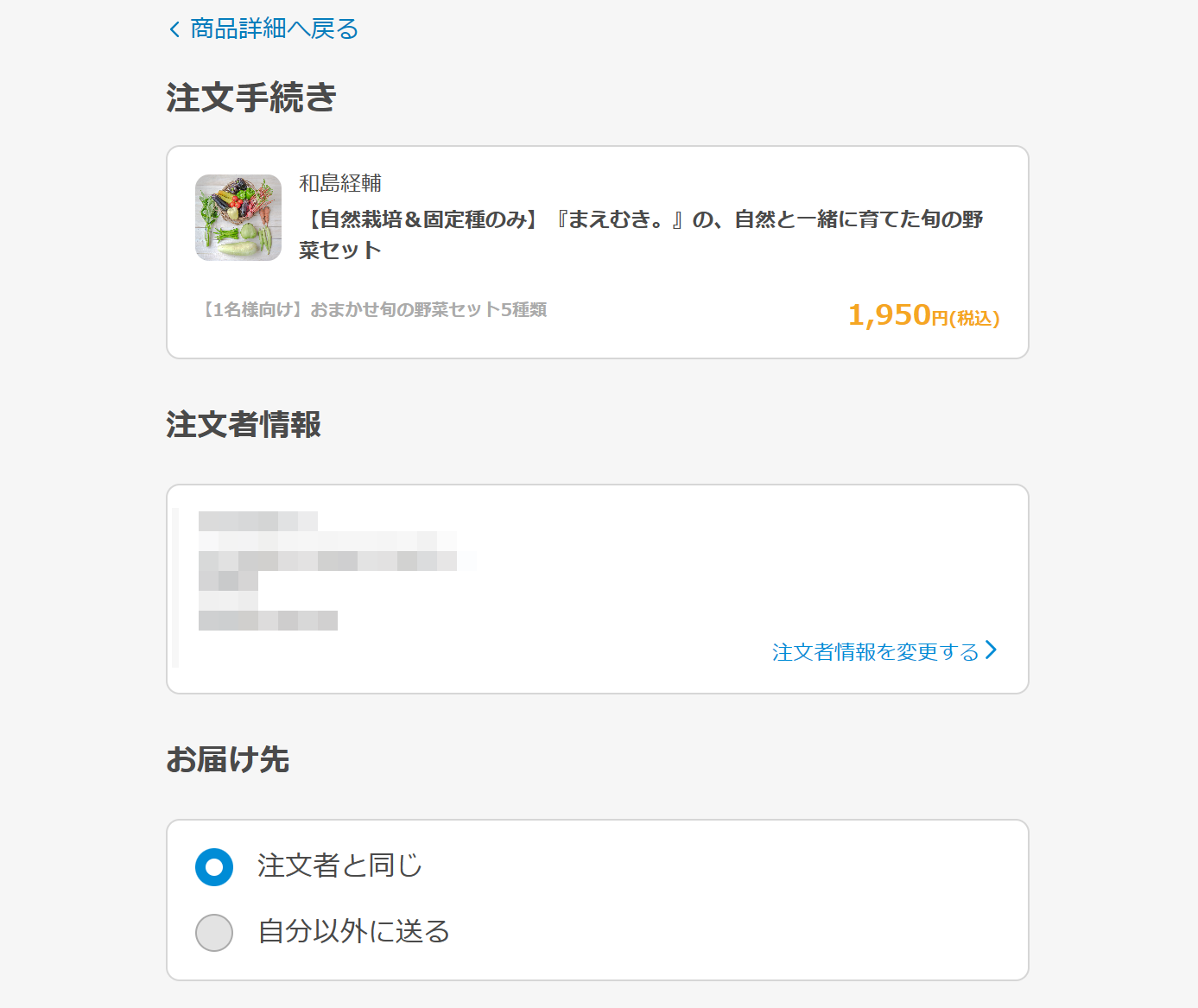Click the 【1名様向け】おまかせ旬の野菜セット5種類 variant text
The image size is (1198, 1008).
372,309
